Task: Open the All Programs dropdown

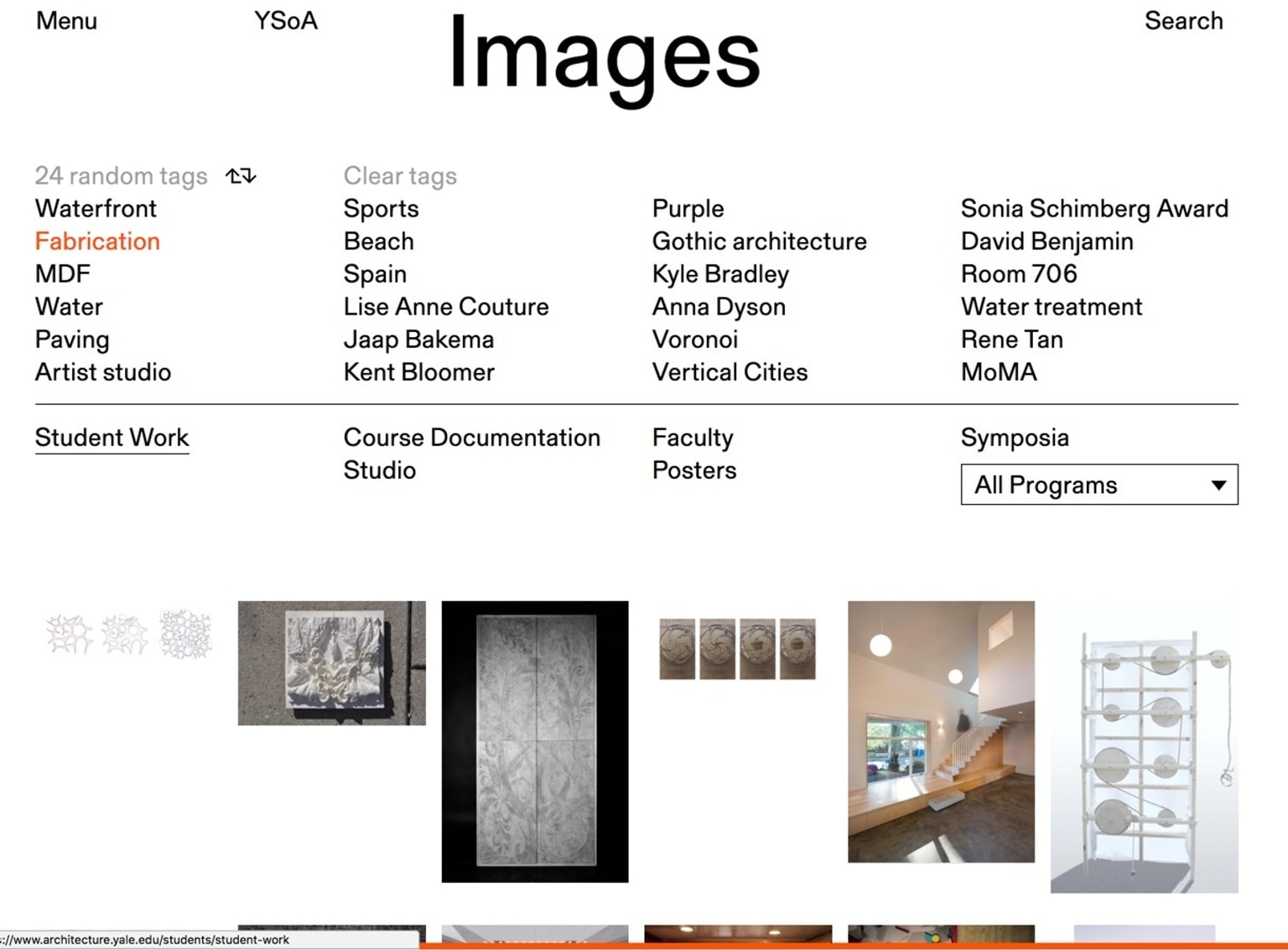Action: [1098, 485]
